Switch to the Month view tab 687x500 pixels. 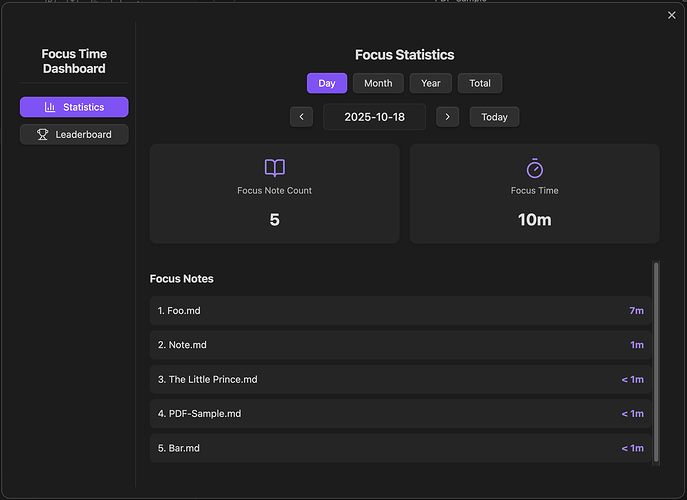pyautogui.click(x=378, y=83)
